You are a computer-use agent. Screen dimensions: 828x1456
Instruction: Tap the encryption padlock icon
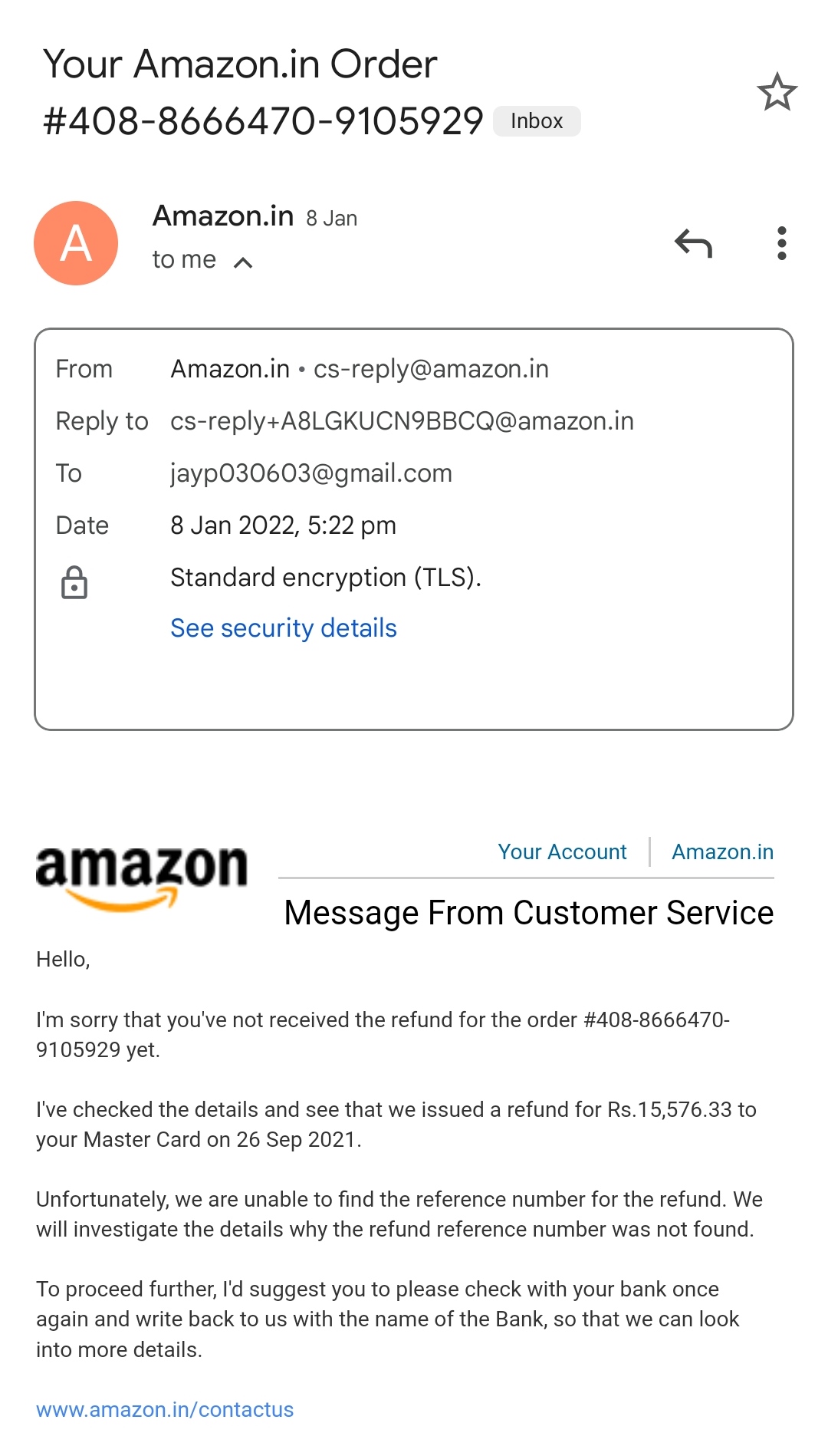click(74, 583)
